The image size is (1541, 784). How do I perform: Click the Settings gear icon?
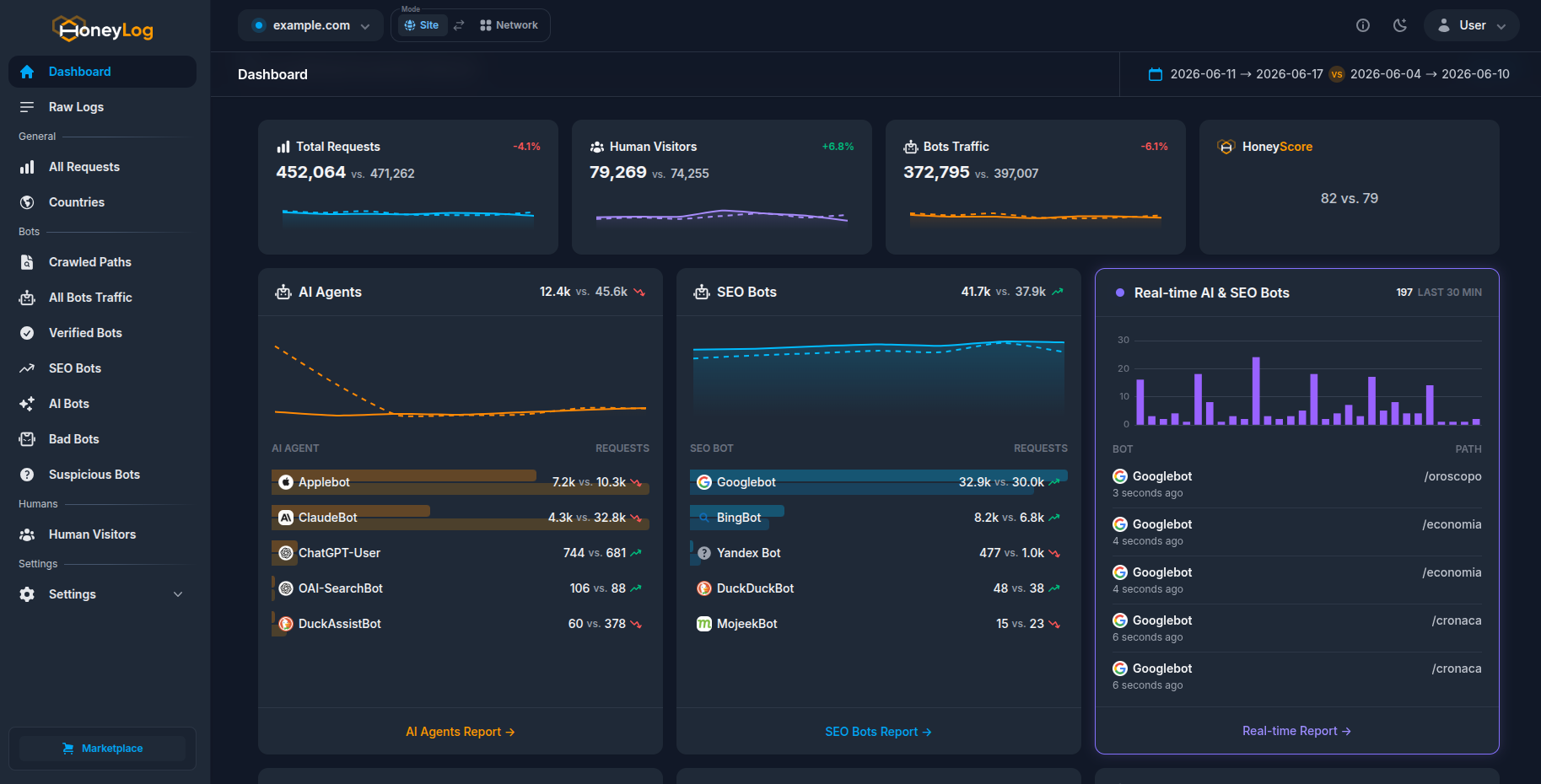tap(27, 594)
